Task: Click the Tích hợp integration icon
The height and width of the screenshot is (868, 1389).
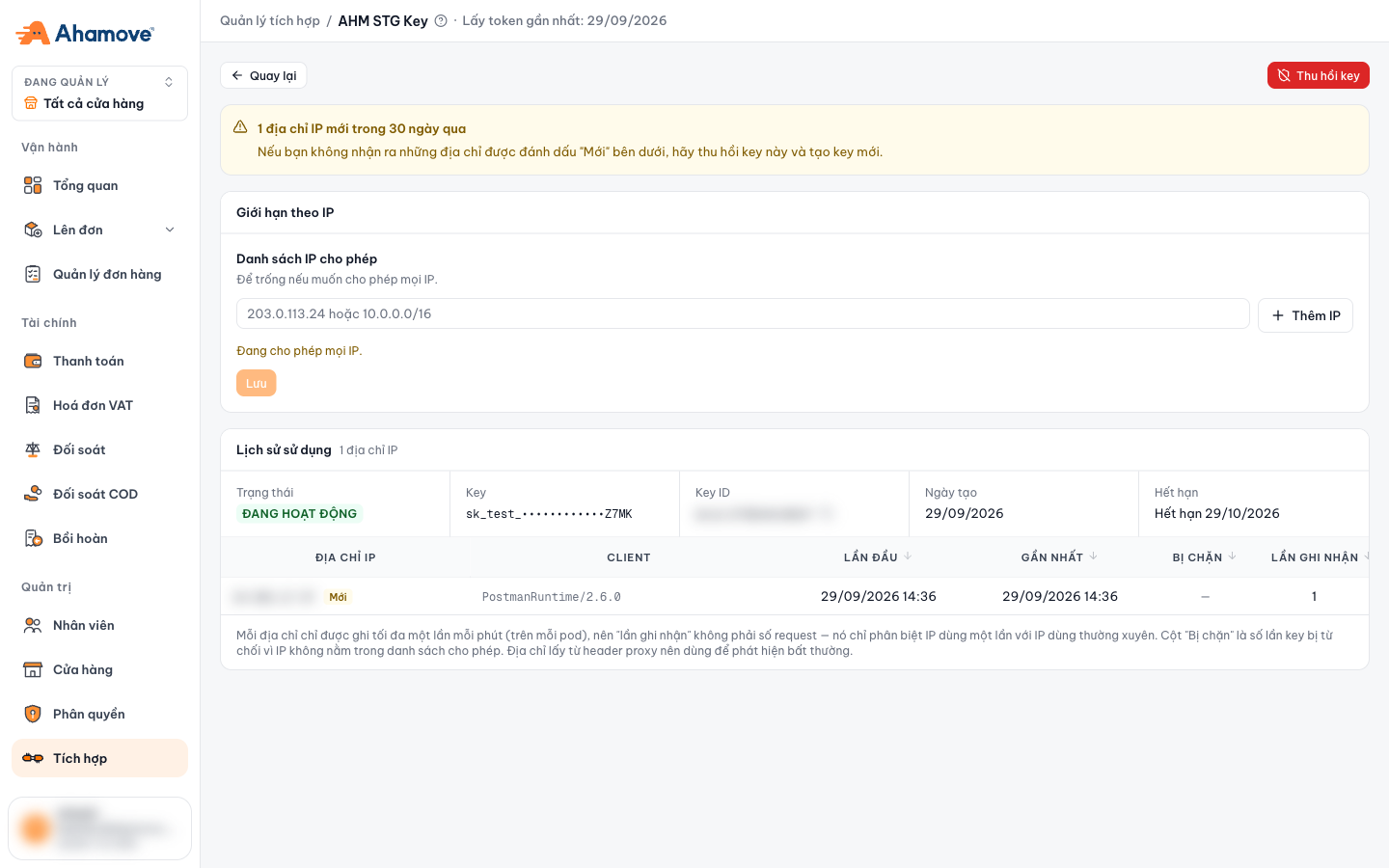Action: tap(33, 758)
